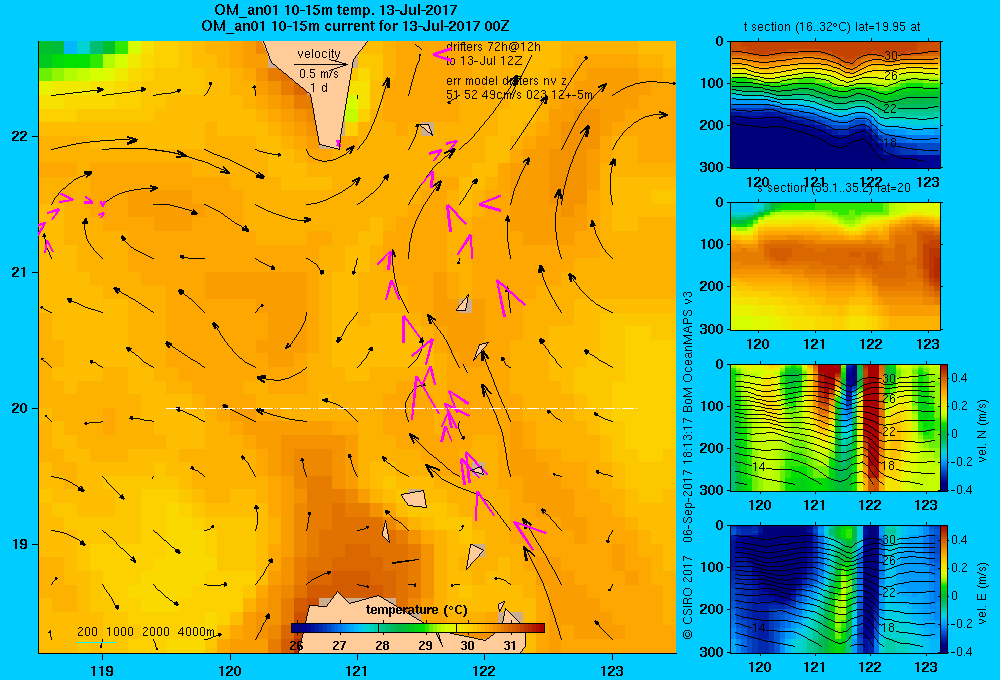Click the main map's longitude label 122

click(485, 670)
